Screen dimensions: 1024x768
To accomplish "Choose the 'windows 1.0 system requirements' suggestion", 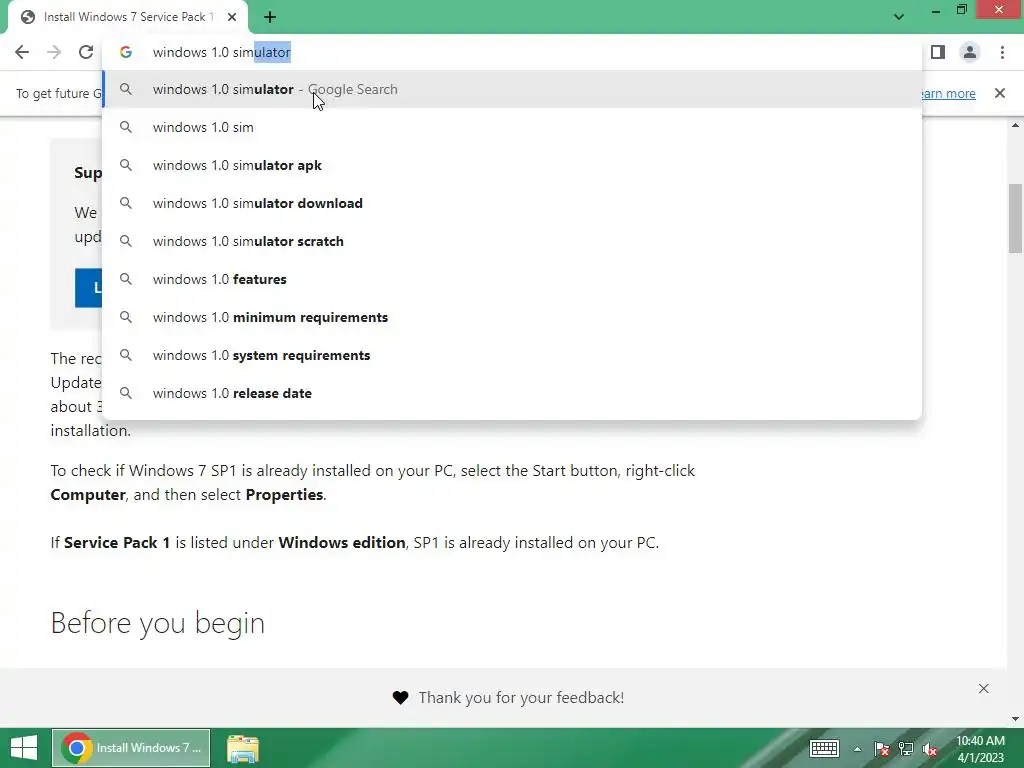I will pyautogui.click(x=512, y=355).
